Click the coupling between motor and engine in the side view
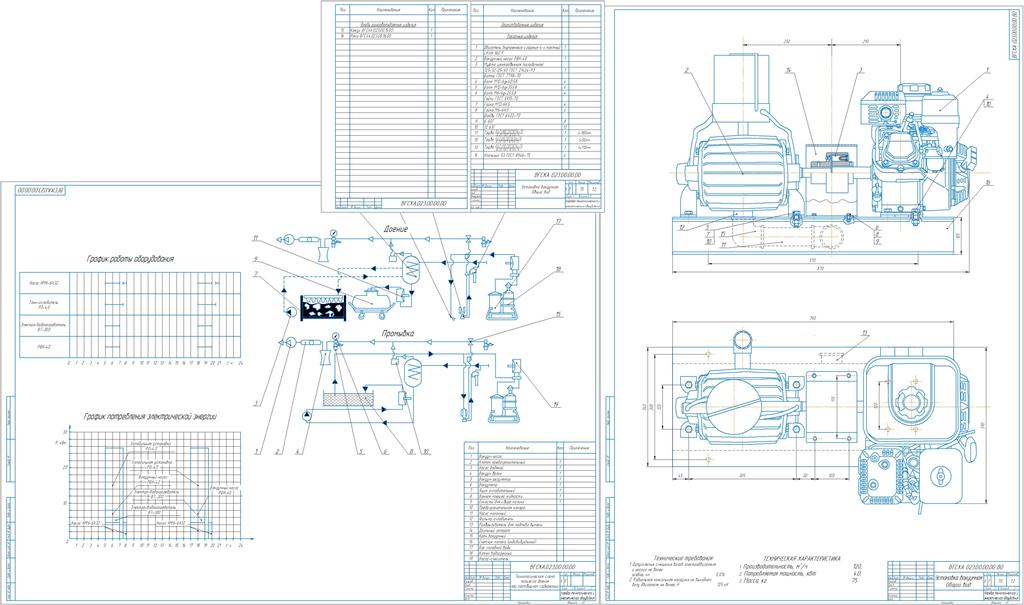Image resolution: width=1024 pixels, height=605 pixels. pos(831,171)
